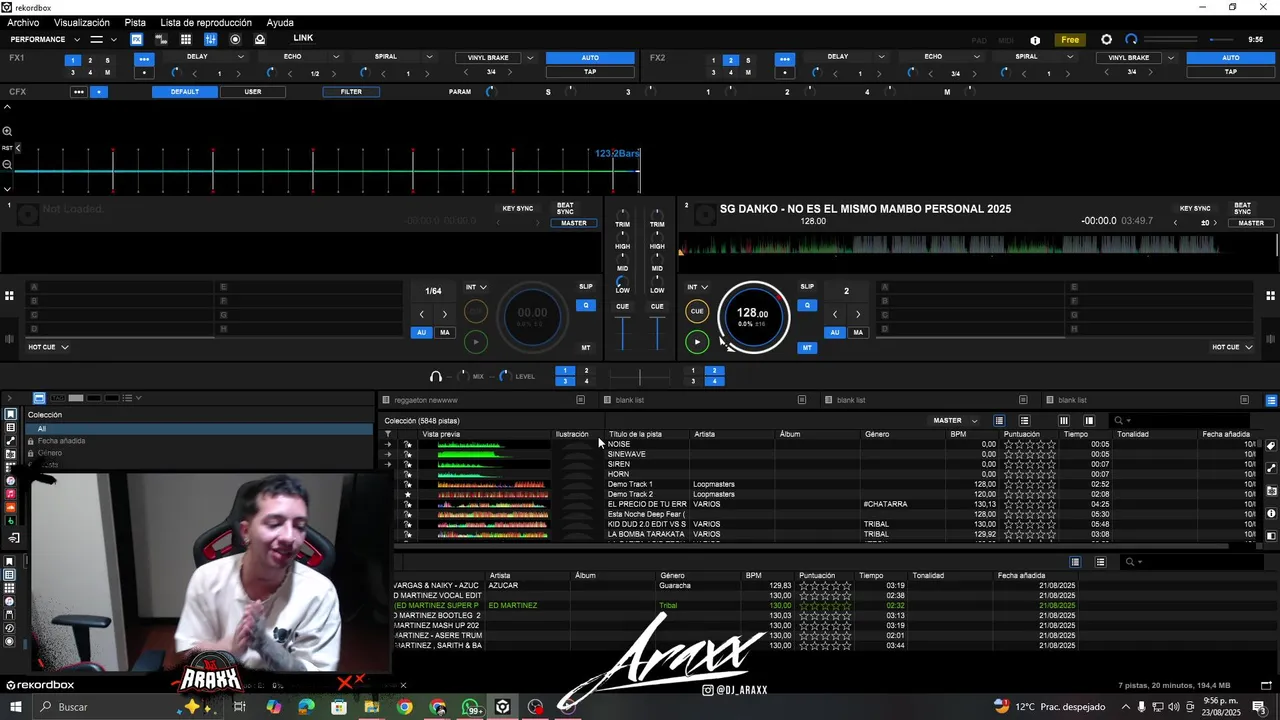Click the deck 1 channel fader
Image resolution: width=1280 pixels, height=720 pixels.
click(x=622, y=333)
